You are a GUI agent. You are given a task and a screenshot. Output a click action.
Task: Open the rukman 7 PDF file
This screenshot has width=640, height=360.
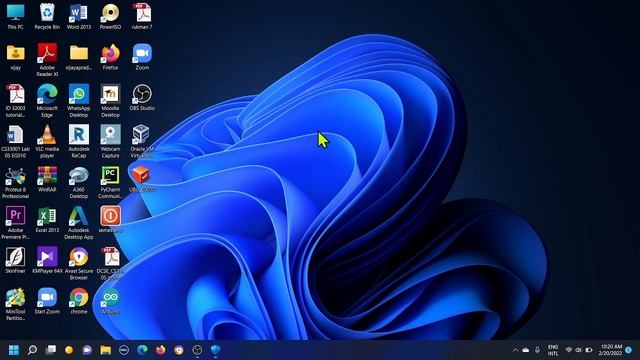(142, 16)
